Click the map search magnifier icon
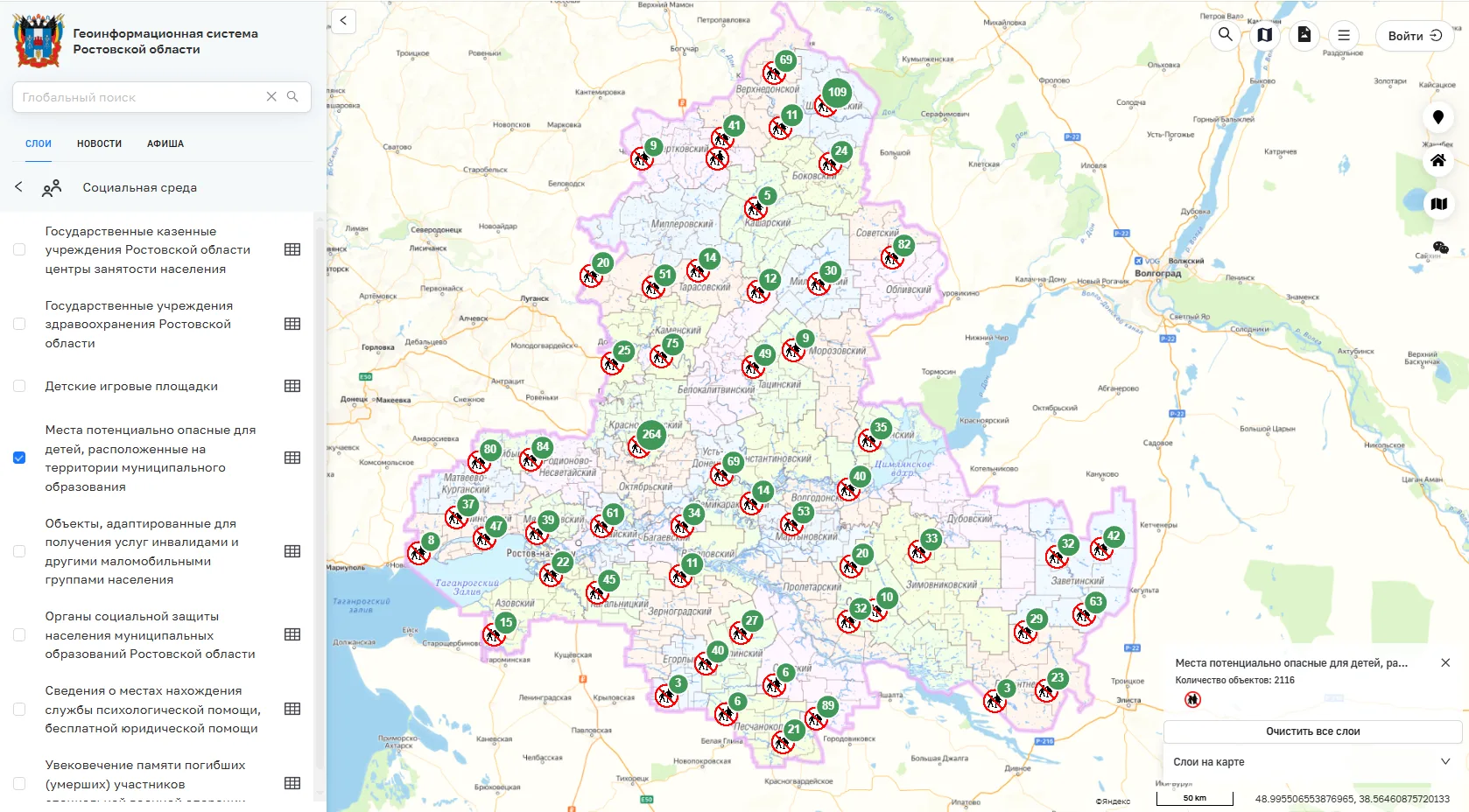This screenshot has width=1469, height=812. (x=1225, y=35)
